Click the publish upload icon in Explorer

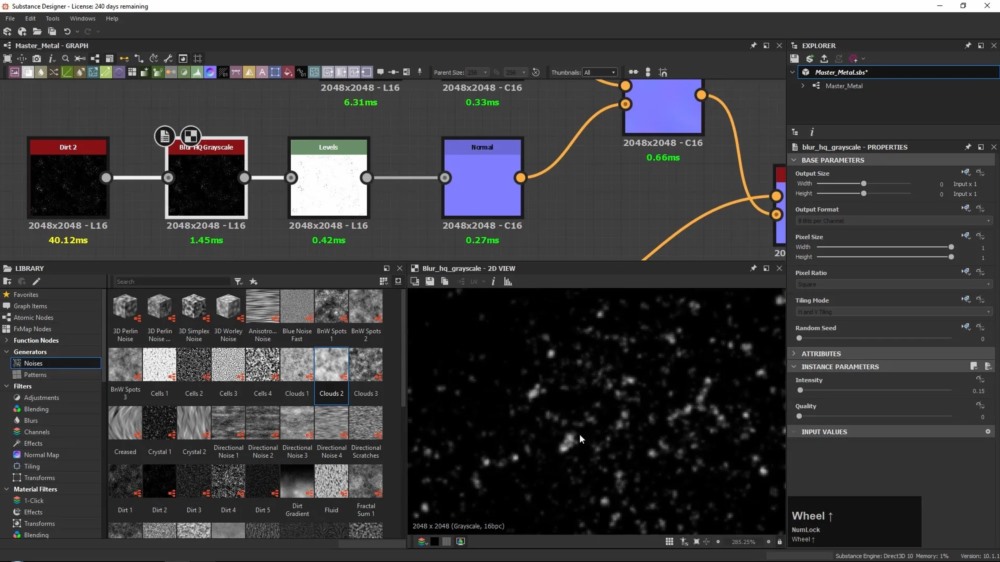tap(824, 59)
